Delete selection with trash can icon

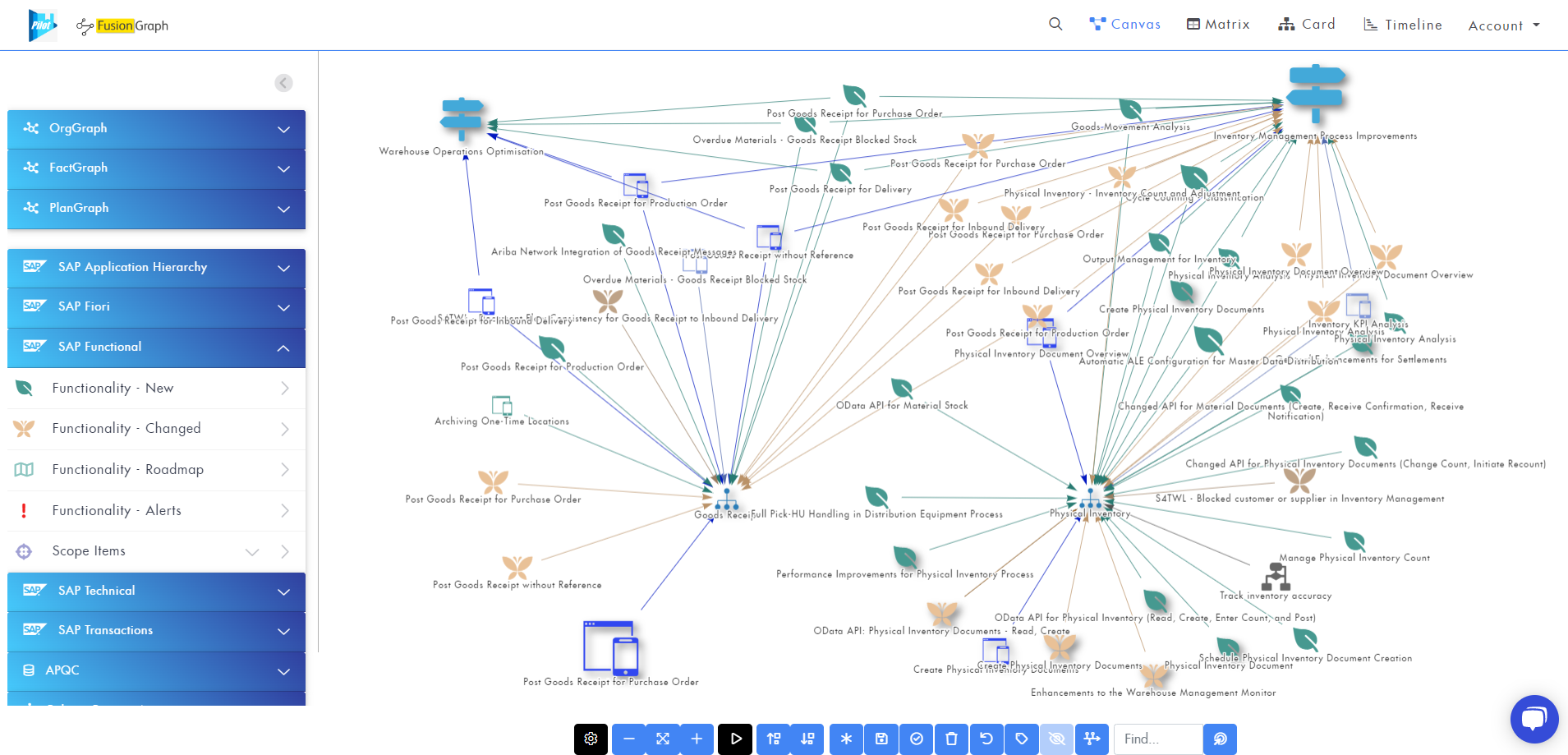951,739
